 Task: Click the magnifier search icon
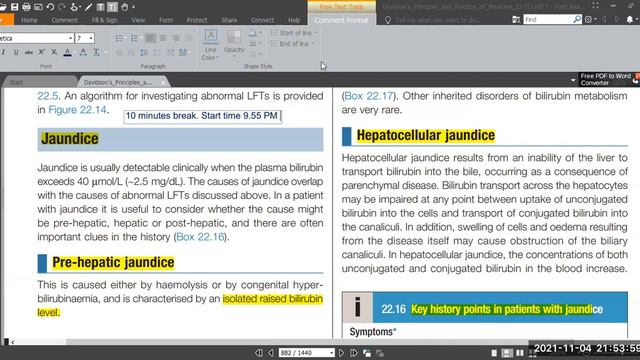coord(577,19)
